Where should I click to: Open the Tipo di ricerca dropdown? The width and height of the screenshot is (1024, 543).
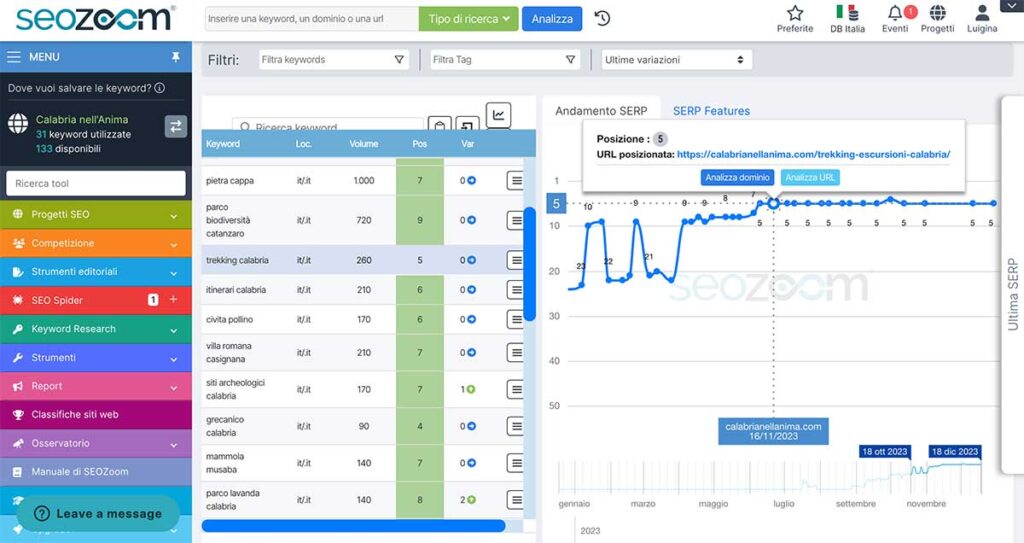[468, 19]
